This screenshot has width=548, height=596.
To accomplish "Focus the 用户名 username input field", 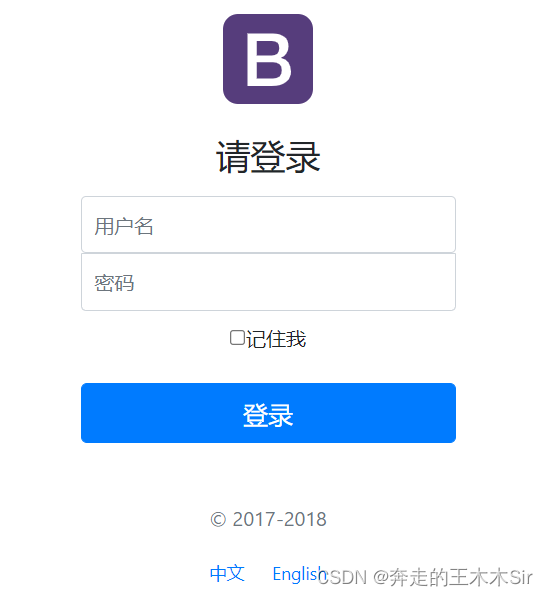I will point(268,224).
